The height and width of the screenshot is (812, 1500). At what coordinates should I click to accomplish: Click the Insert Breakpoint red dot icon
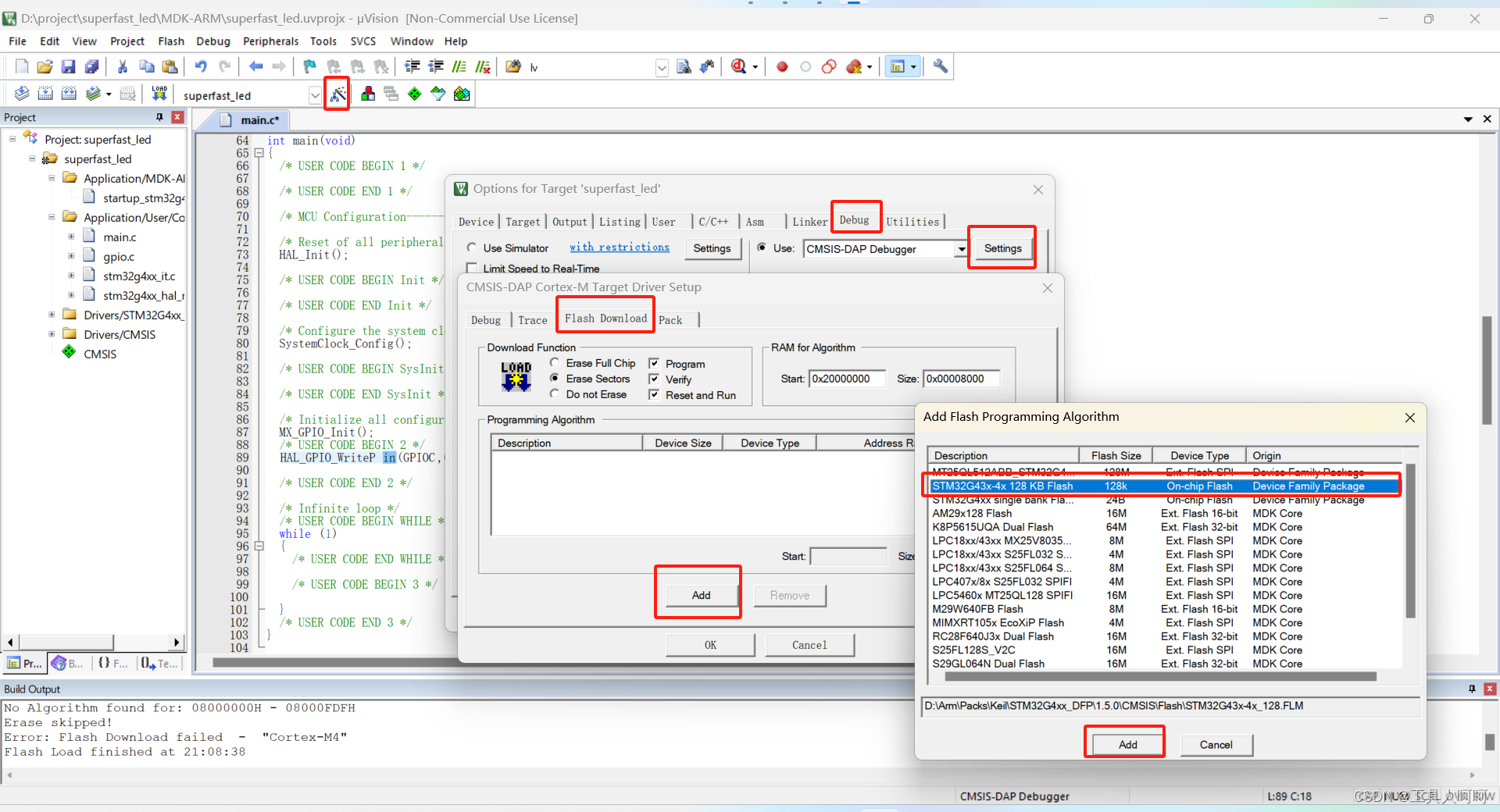782,67
